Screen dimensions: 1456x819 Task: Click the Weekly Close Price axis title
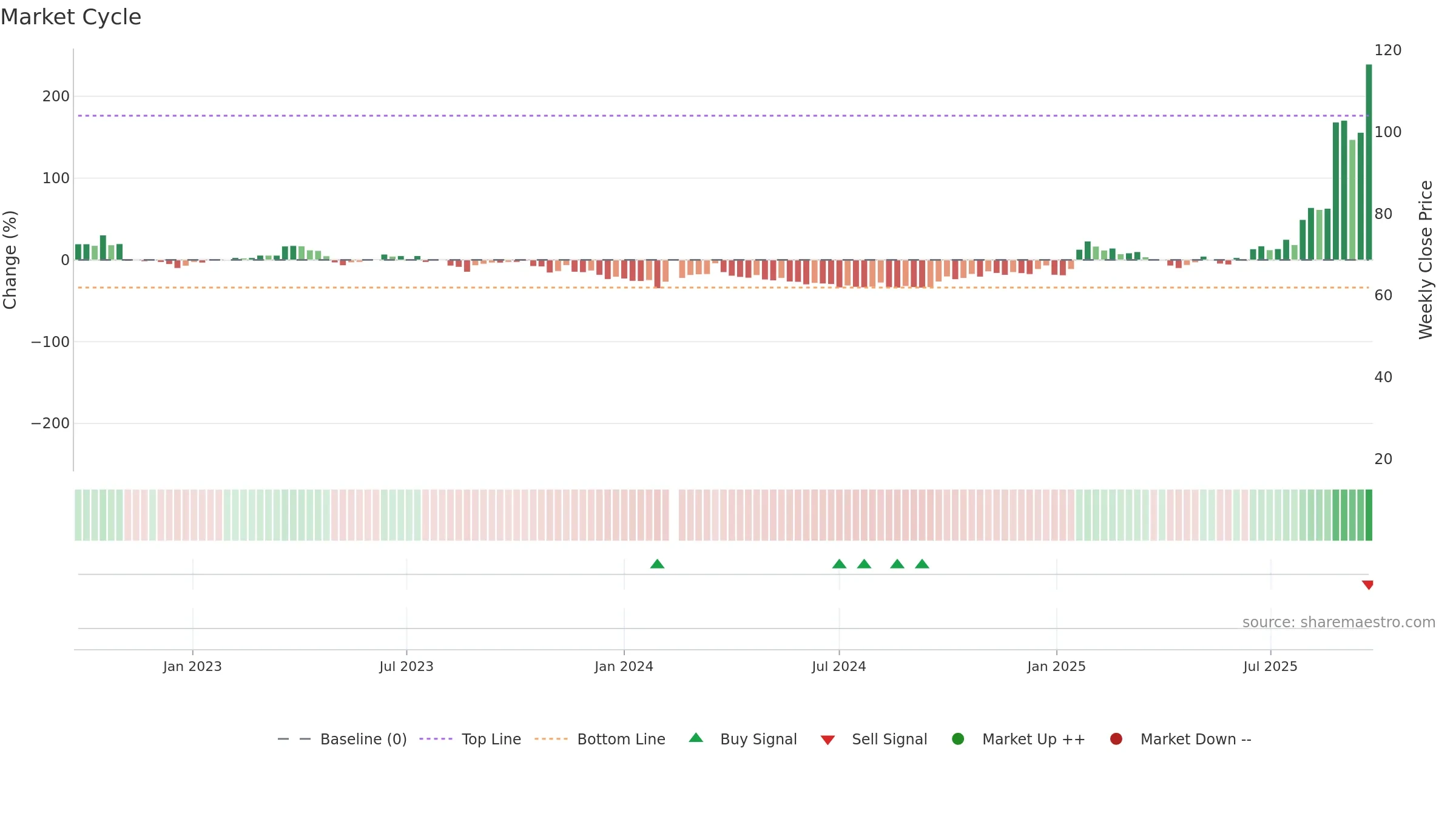1426,260
